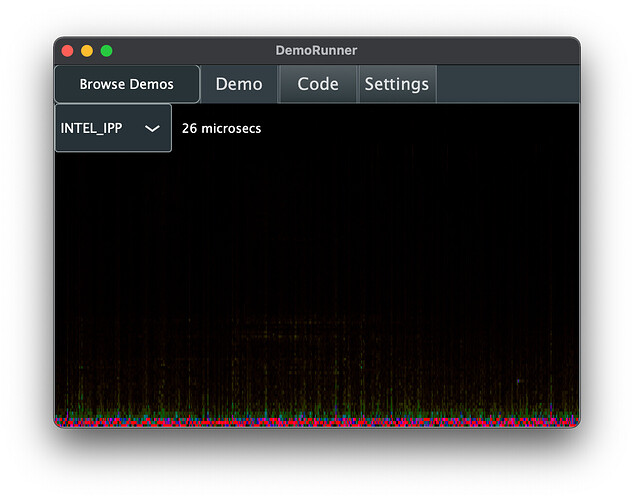Select the INTEL_IPP text in the combo box
Image resolution: width=635 pixels, height=500 pixels.
coord(91,128)
